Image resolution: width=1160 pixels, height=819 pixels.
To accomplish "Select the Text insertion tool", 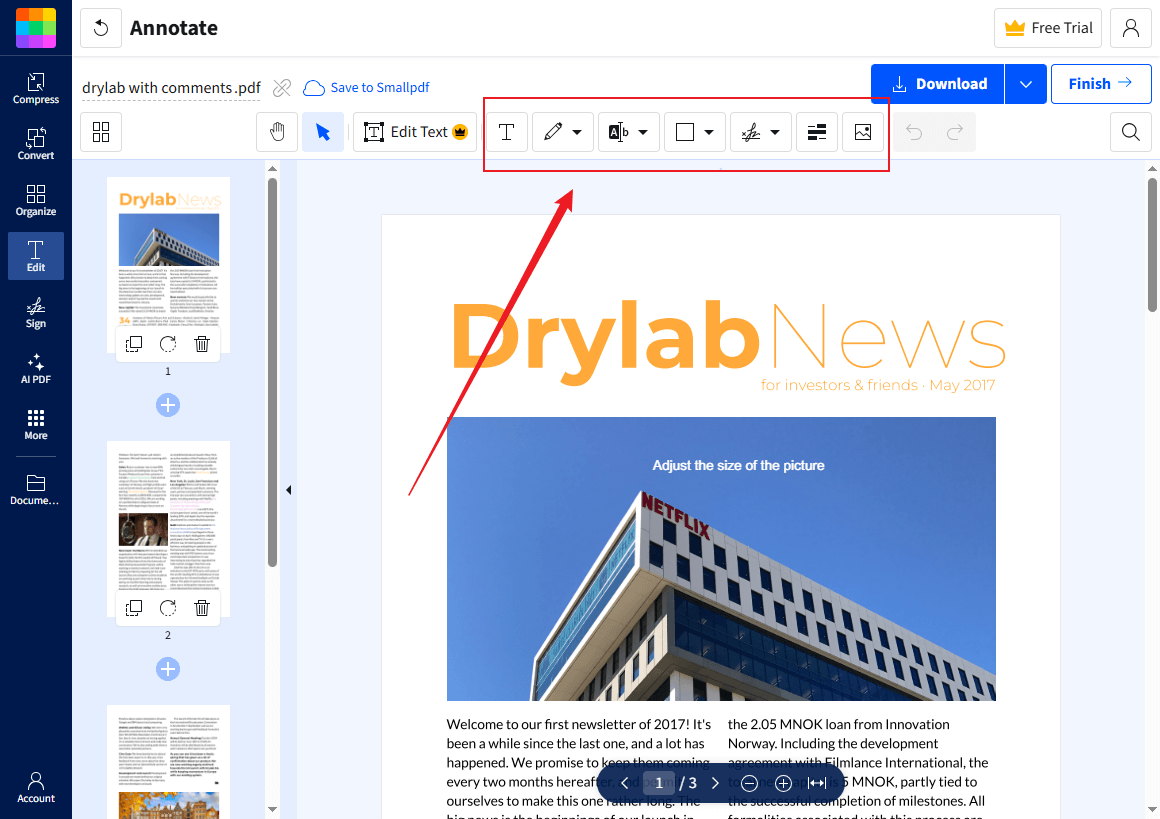I will (x=507, y=131).
